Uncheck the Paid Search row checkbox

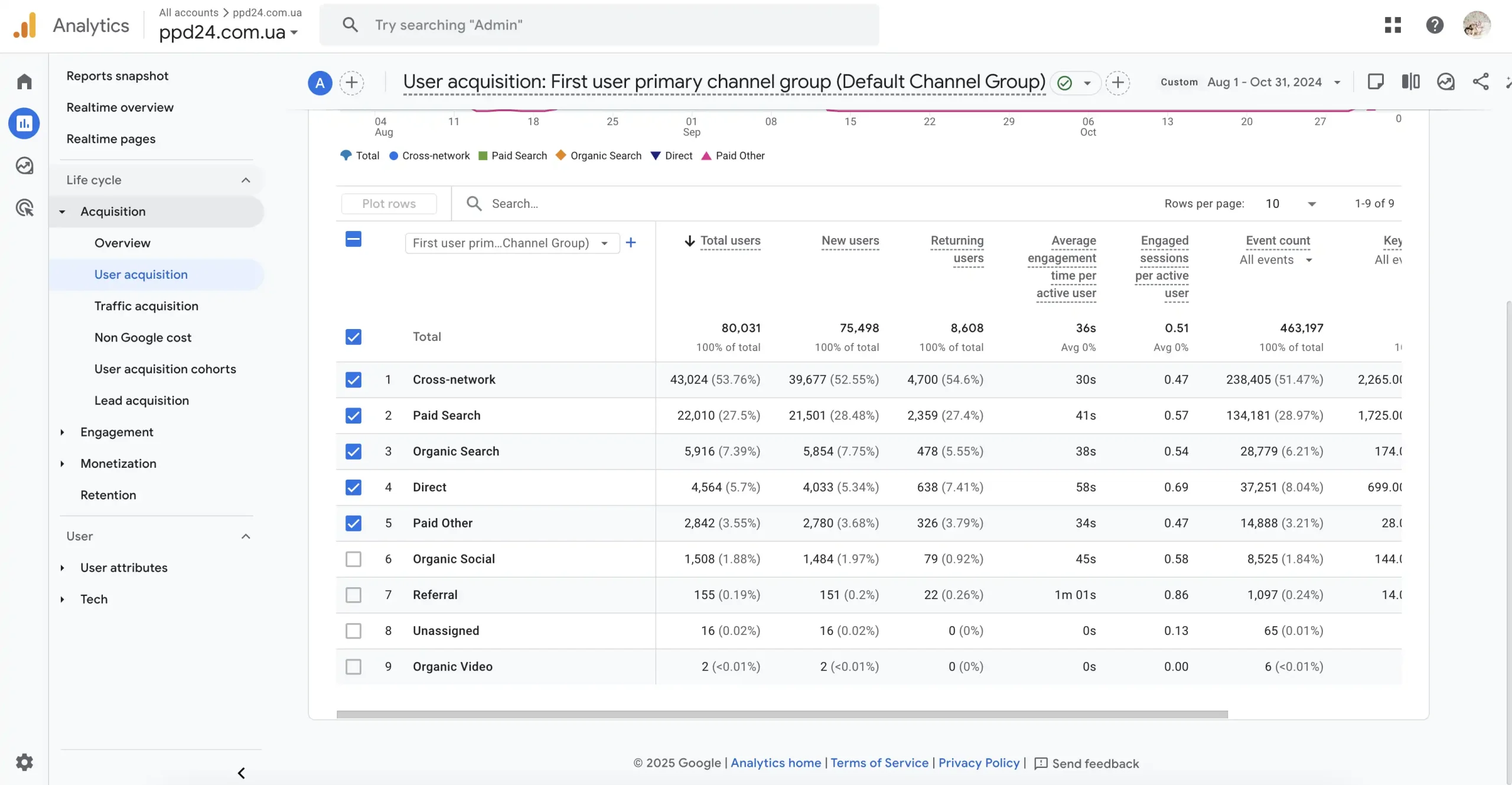(353, 416)
